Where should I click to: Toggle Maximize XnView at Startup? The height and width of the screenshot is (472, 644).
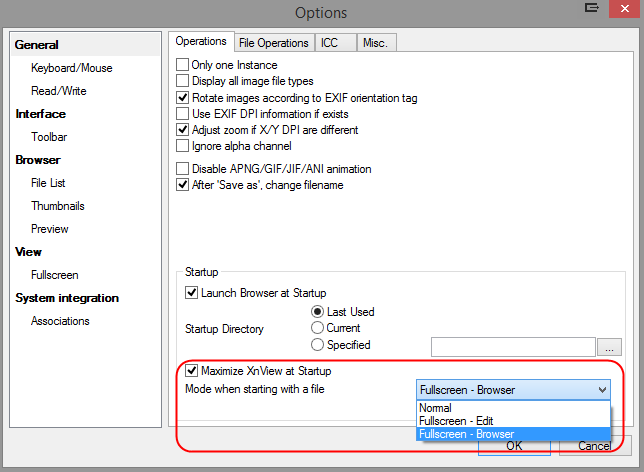pos(191,371)
